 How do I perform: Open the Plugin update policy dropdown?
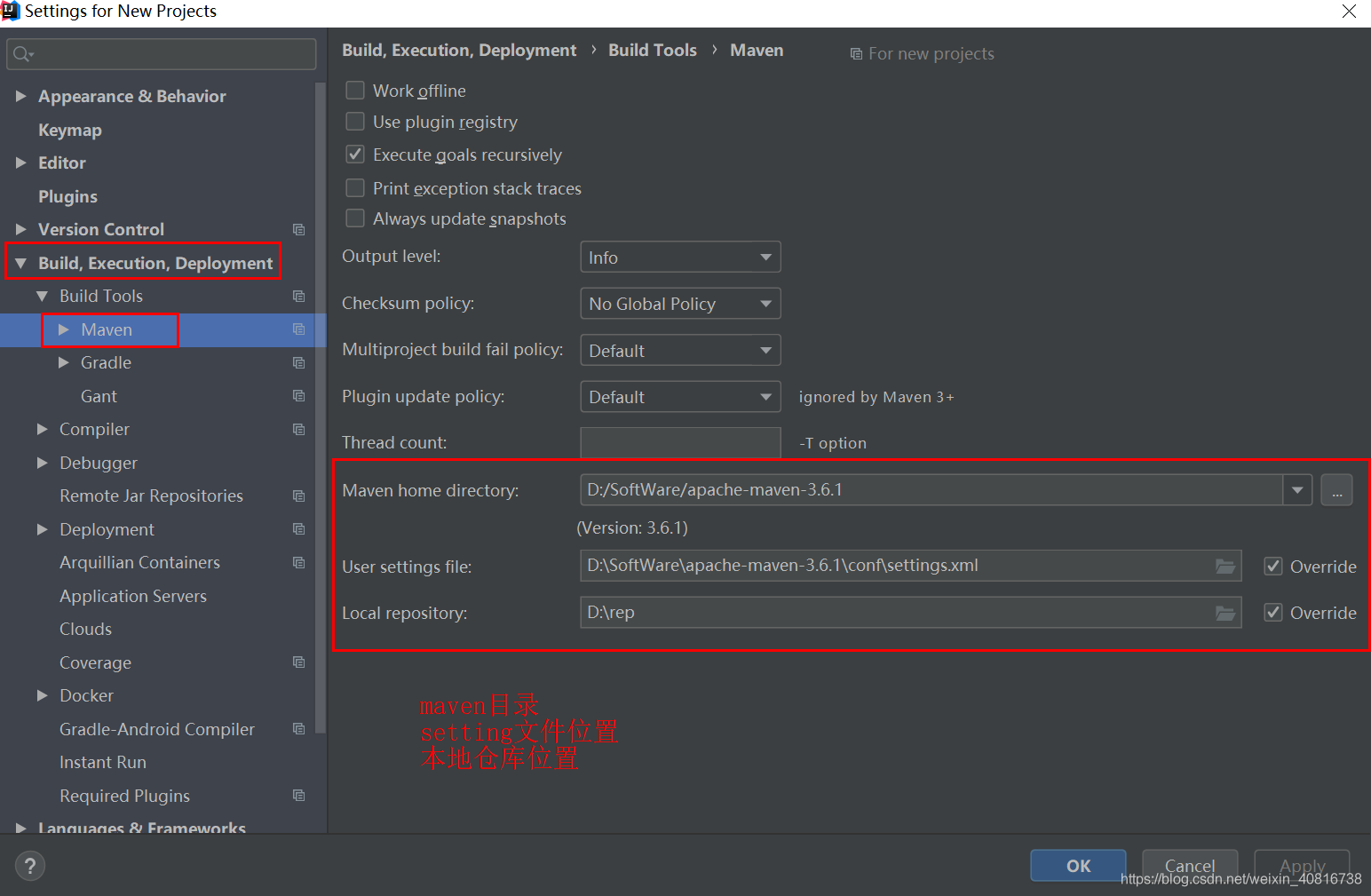click(x=680, y=397)
